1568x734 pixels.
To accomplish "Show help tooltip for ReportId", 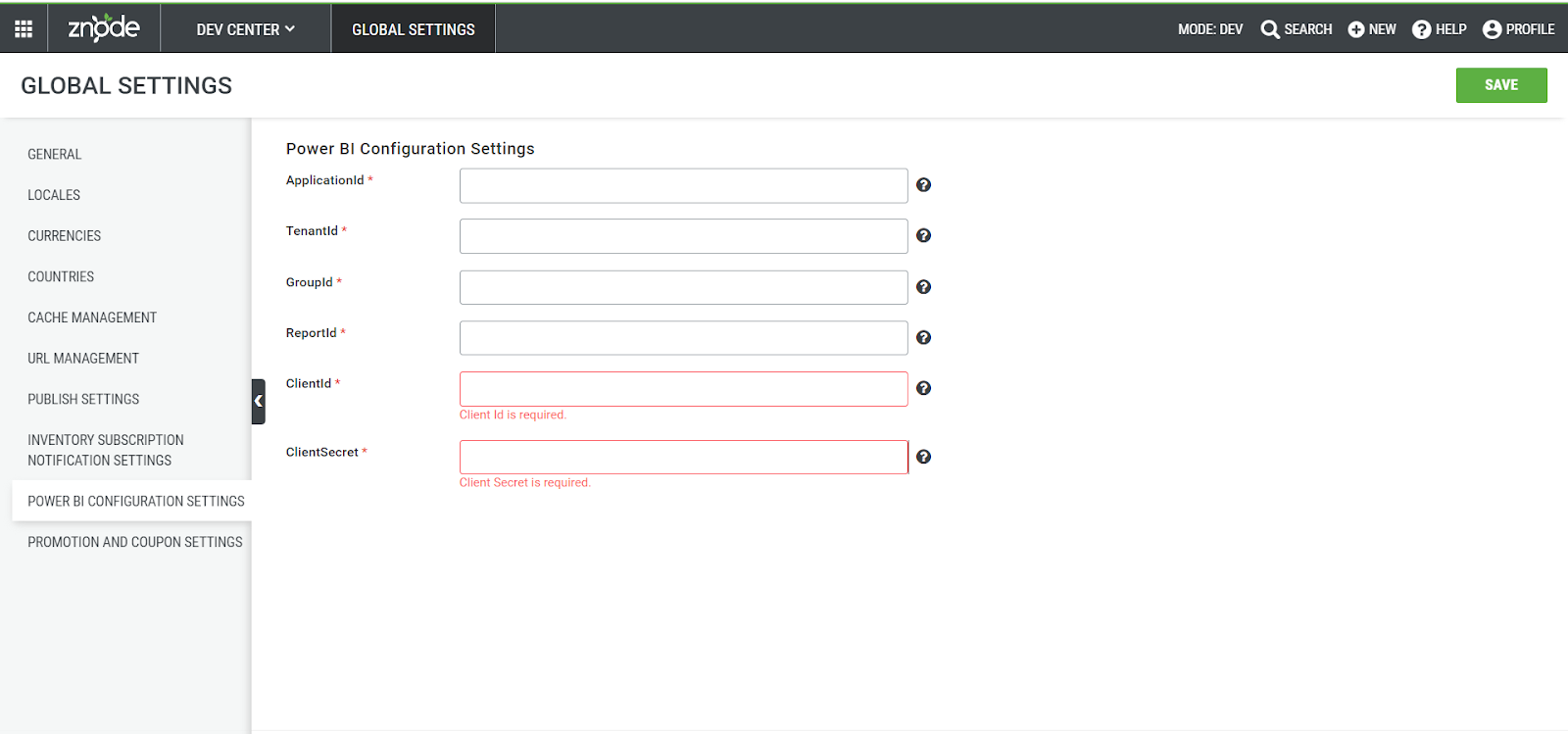I will coord(923,337).
